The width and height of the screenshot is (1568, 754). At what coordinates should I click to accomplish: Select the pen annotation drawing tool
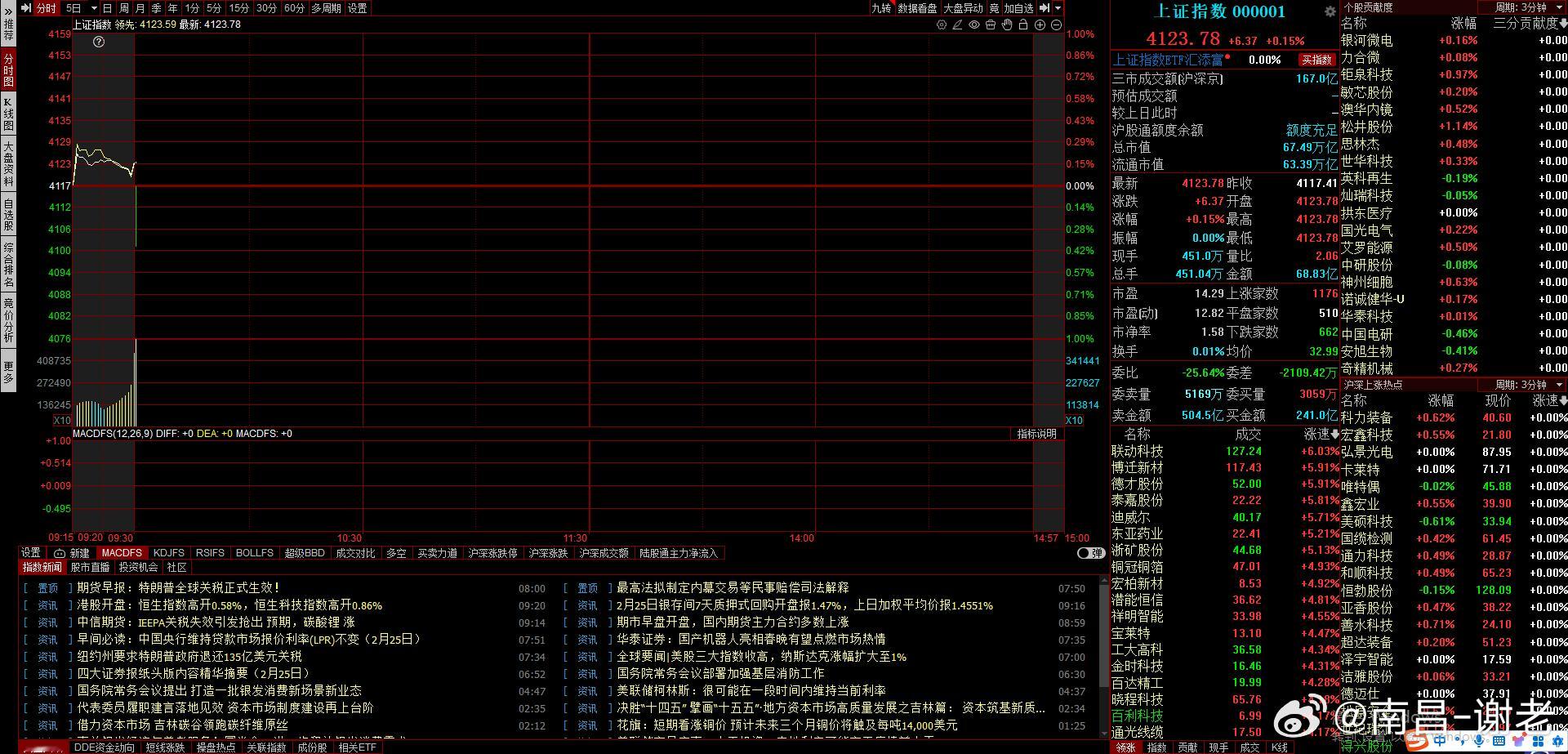click(x=957, y=25)
